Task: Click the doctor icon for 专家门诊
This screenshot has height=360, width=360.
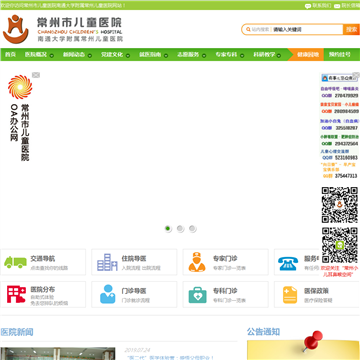Action: (x=197, y=262)
